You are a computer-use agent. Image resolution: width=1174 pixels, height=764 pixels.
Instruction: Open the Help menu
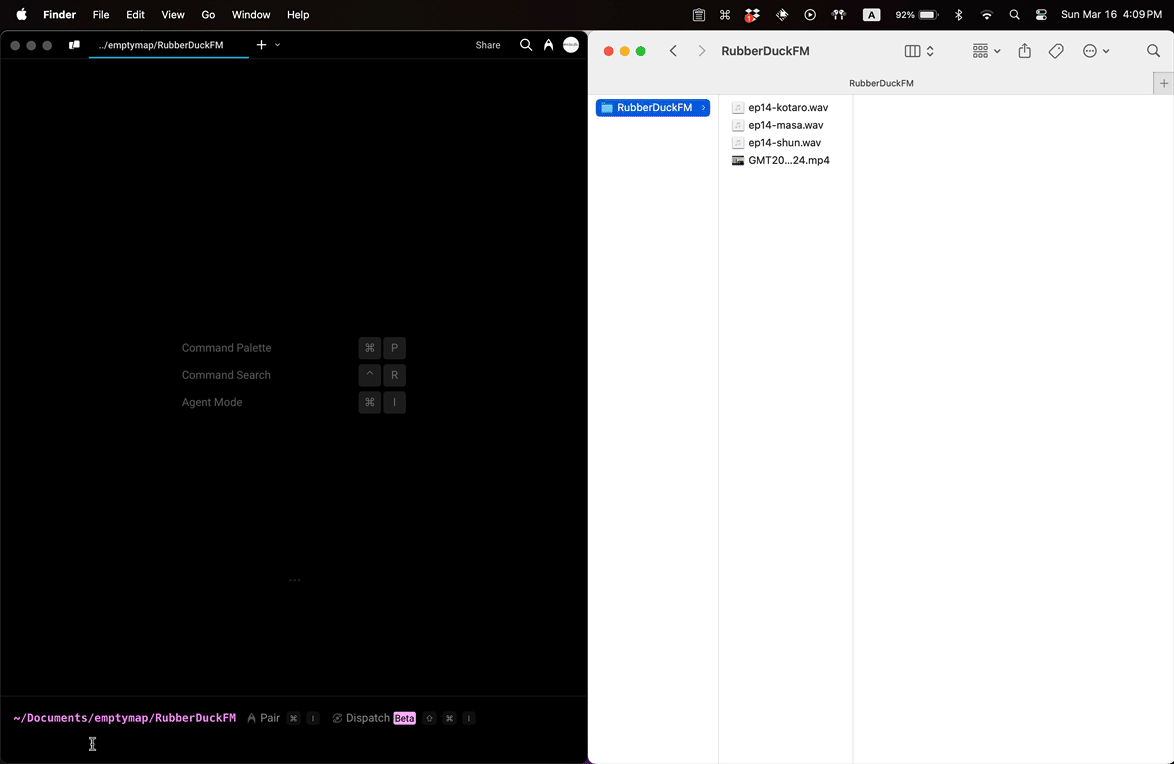[x=298, y=14]
